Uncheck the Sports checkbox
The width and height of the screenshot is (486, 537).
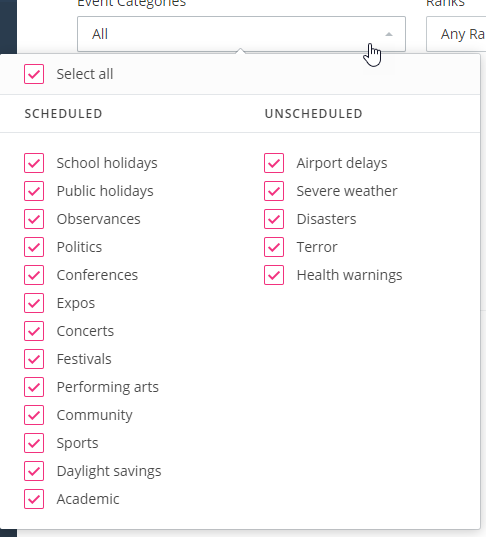pyautogui.click(x=34, y=443)
